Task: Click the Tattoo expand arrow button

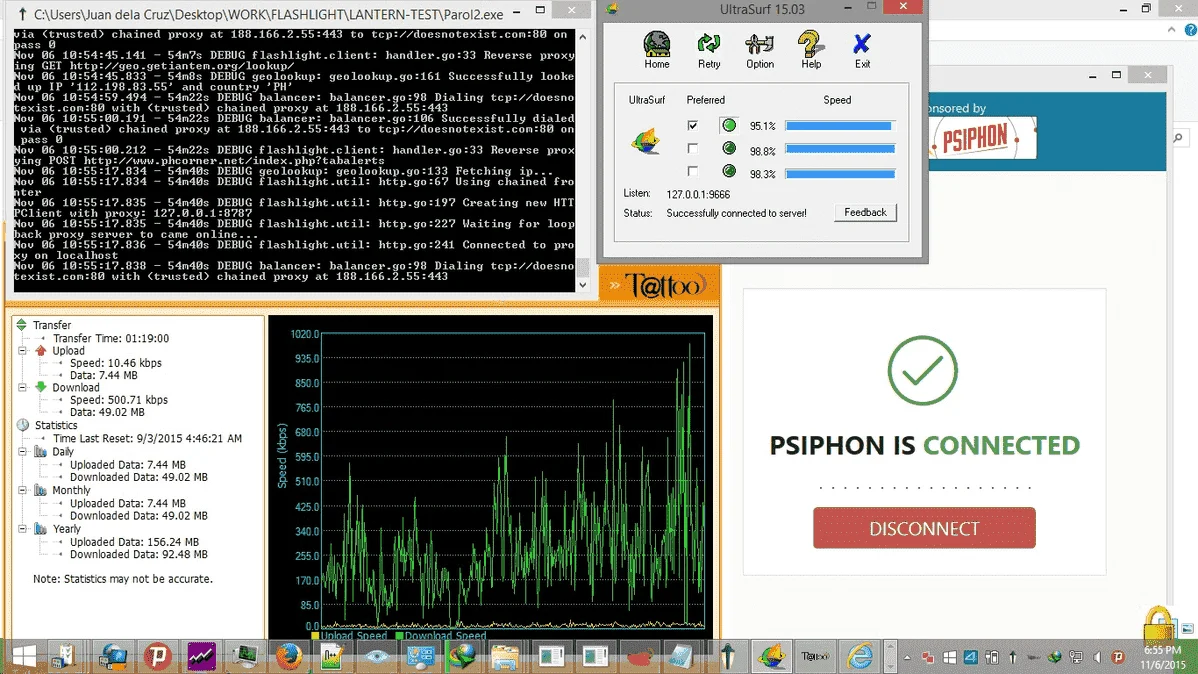Action: click(x=614, y=285)
